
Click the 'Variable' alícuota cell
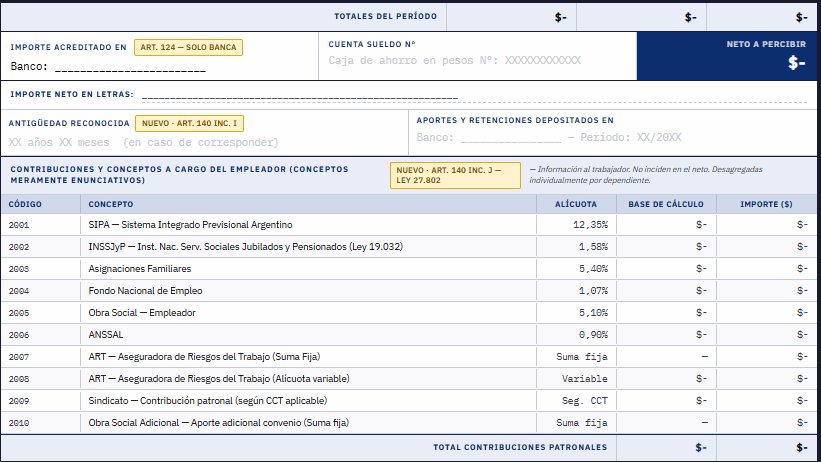point(585,379)
